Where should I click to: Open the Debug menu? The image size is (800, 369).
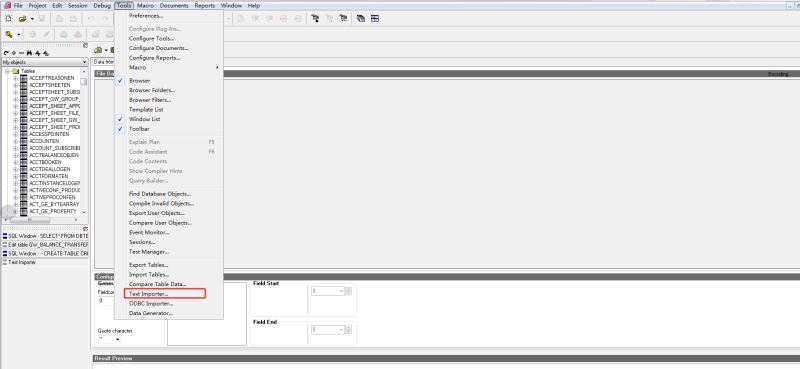click(x=102, y=6)
